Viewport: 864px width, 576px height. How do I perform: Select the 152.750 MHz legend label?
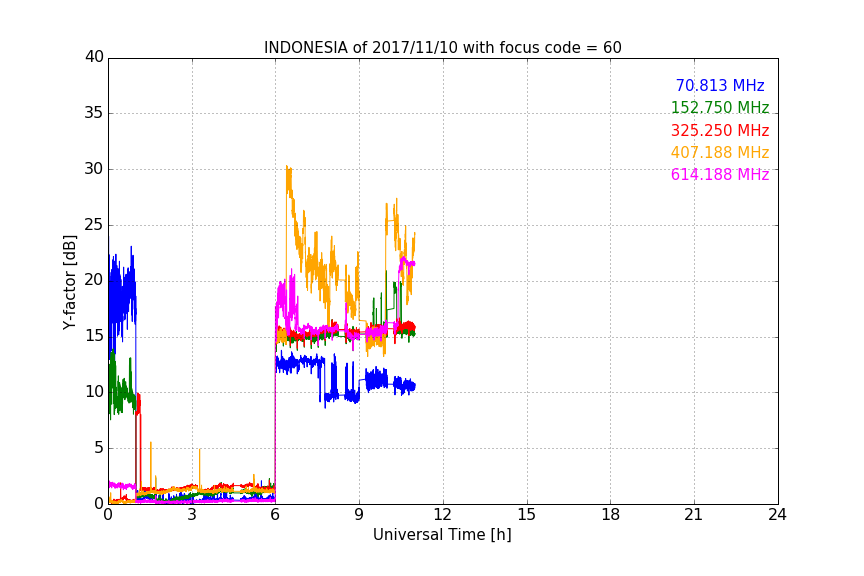[720, 108]
